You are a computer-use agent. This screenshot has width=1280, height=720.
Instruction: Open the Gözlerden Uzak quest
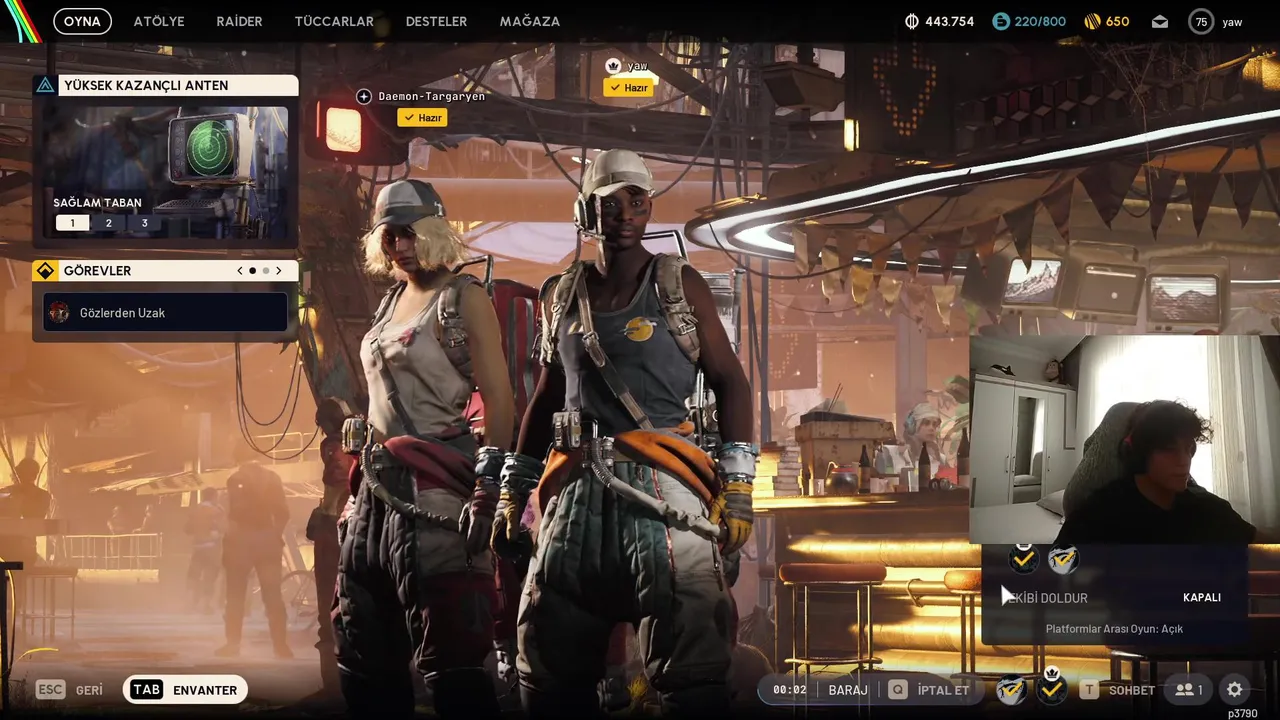point(166,313)
